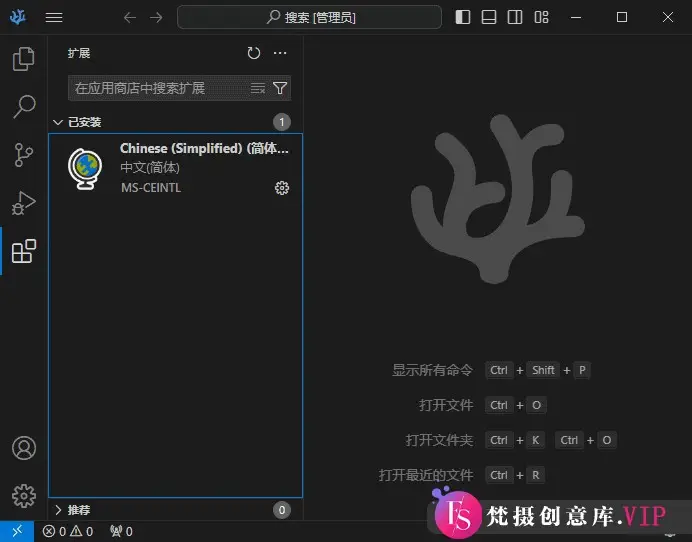Click the 打开文件 shortcut label

pos(446,405)
